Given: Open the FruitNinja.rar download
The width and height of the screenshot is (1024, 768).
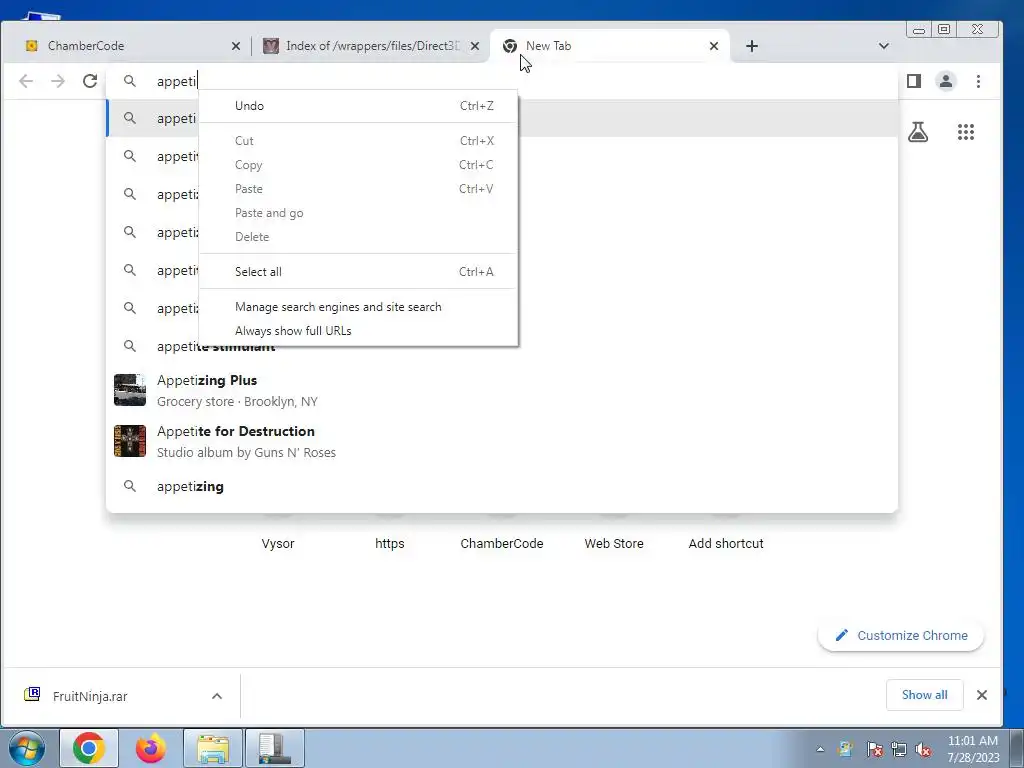Looking at the screenshot, I should (90, 696).
